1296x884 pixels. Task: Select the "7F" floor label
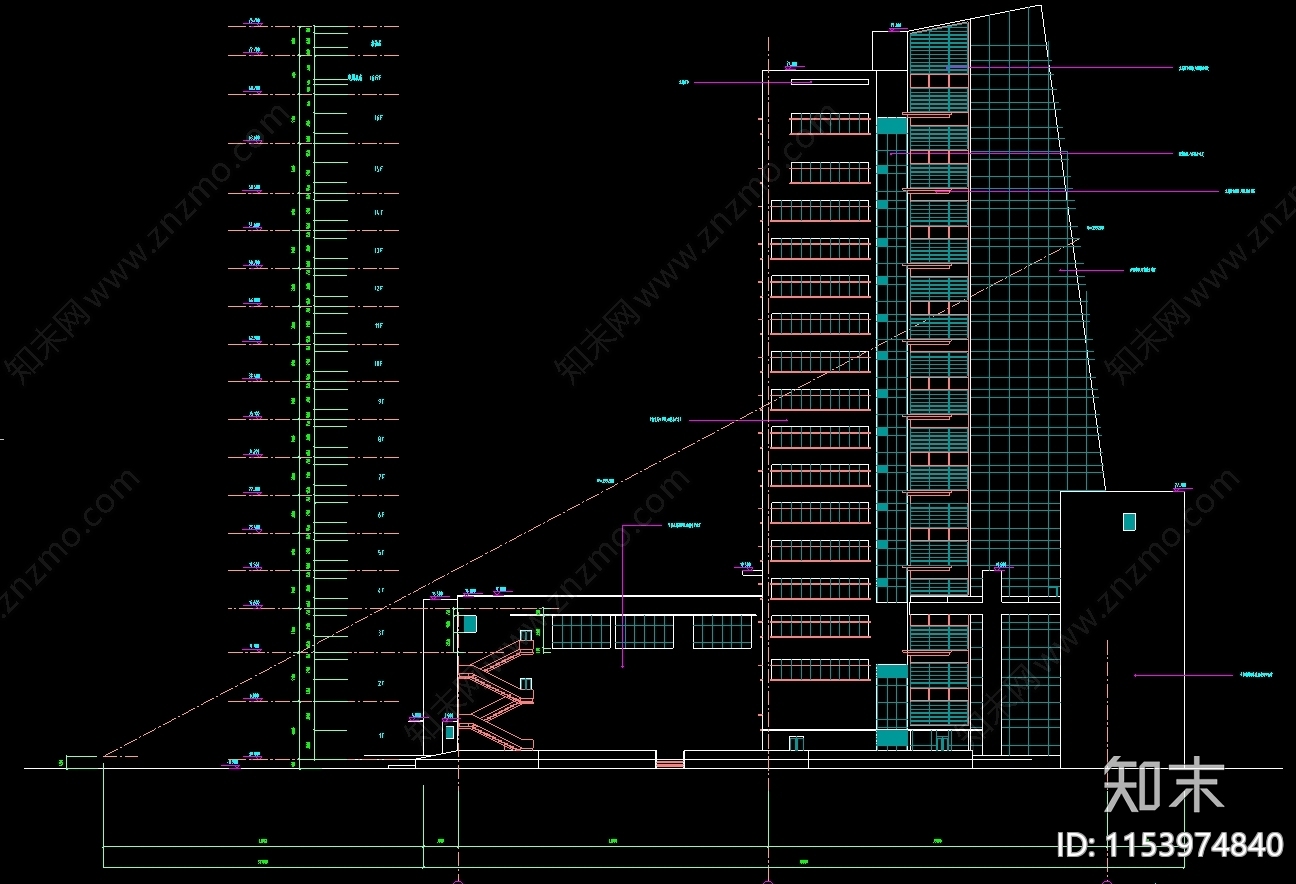point(380,477)
